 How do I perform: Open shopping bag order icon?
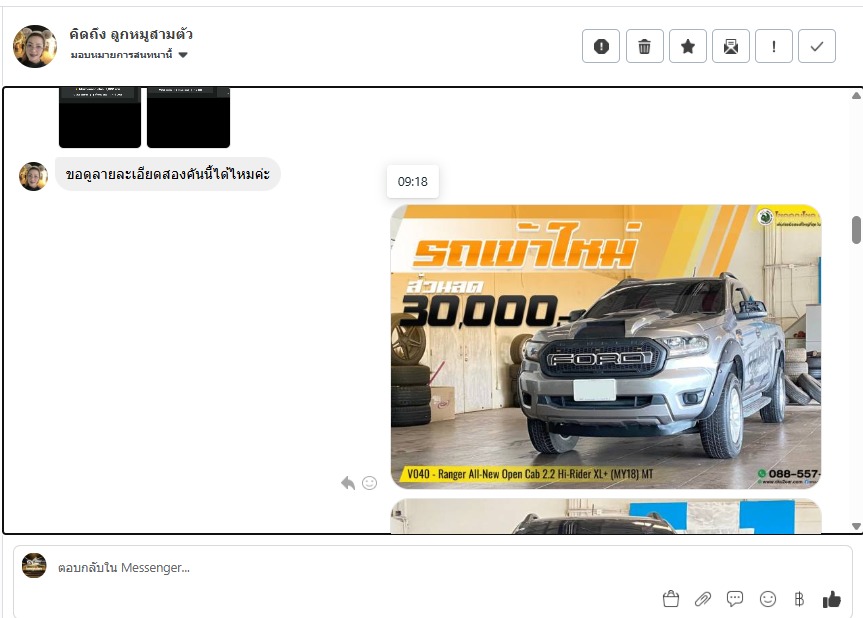[671, 599]
